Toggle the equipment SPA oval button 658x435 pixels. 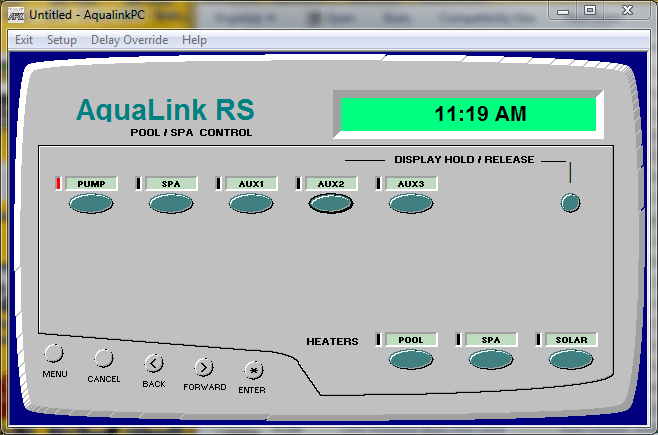click(171, 204)
